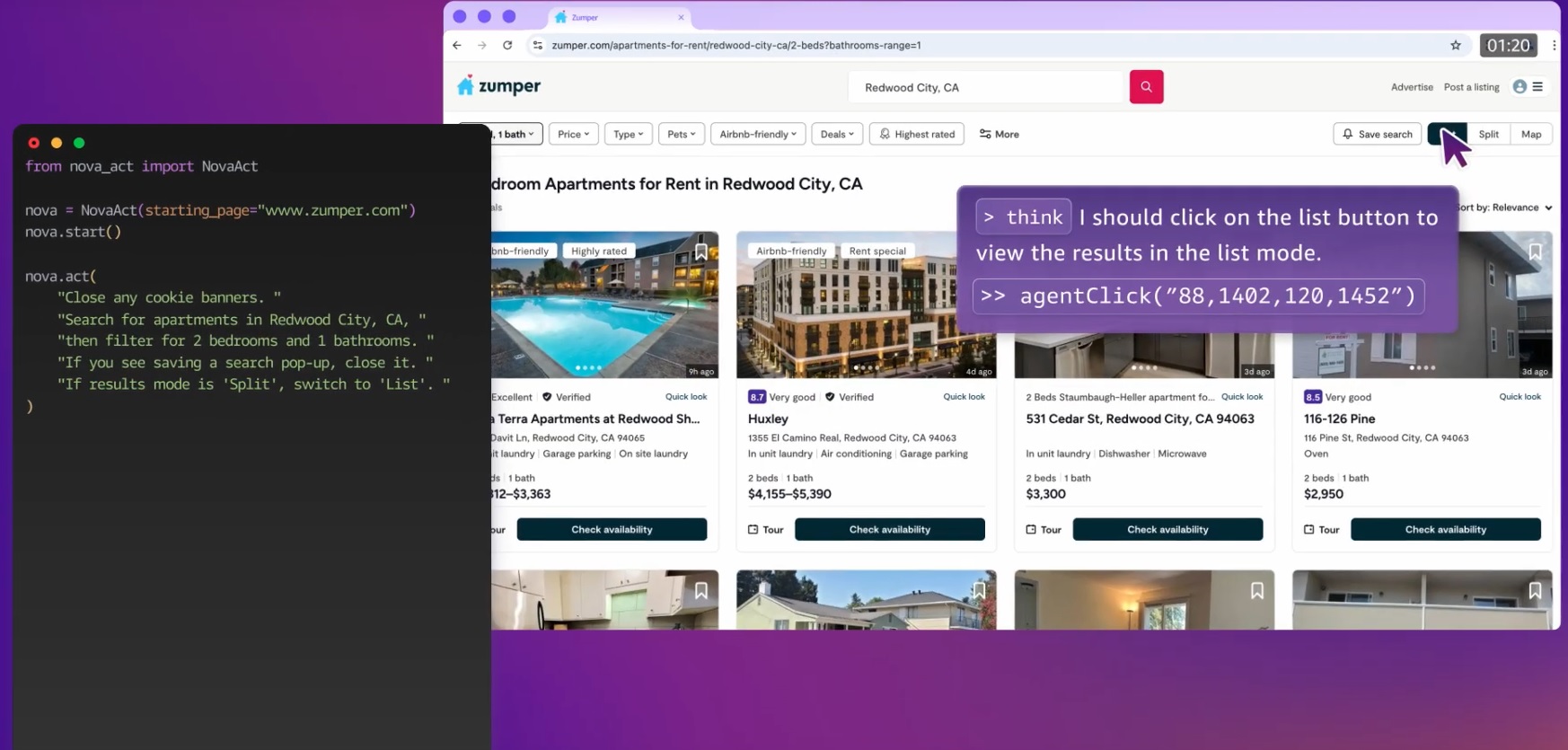
Task: Open More filters
Action: (999, 134)
